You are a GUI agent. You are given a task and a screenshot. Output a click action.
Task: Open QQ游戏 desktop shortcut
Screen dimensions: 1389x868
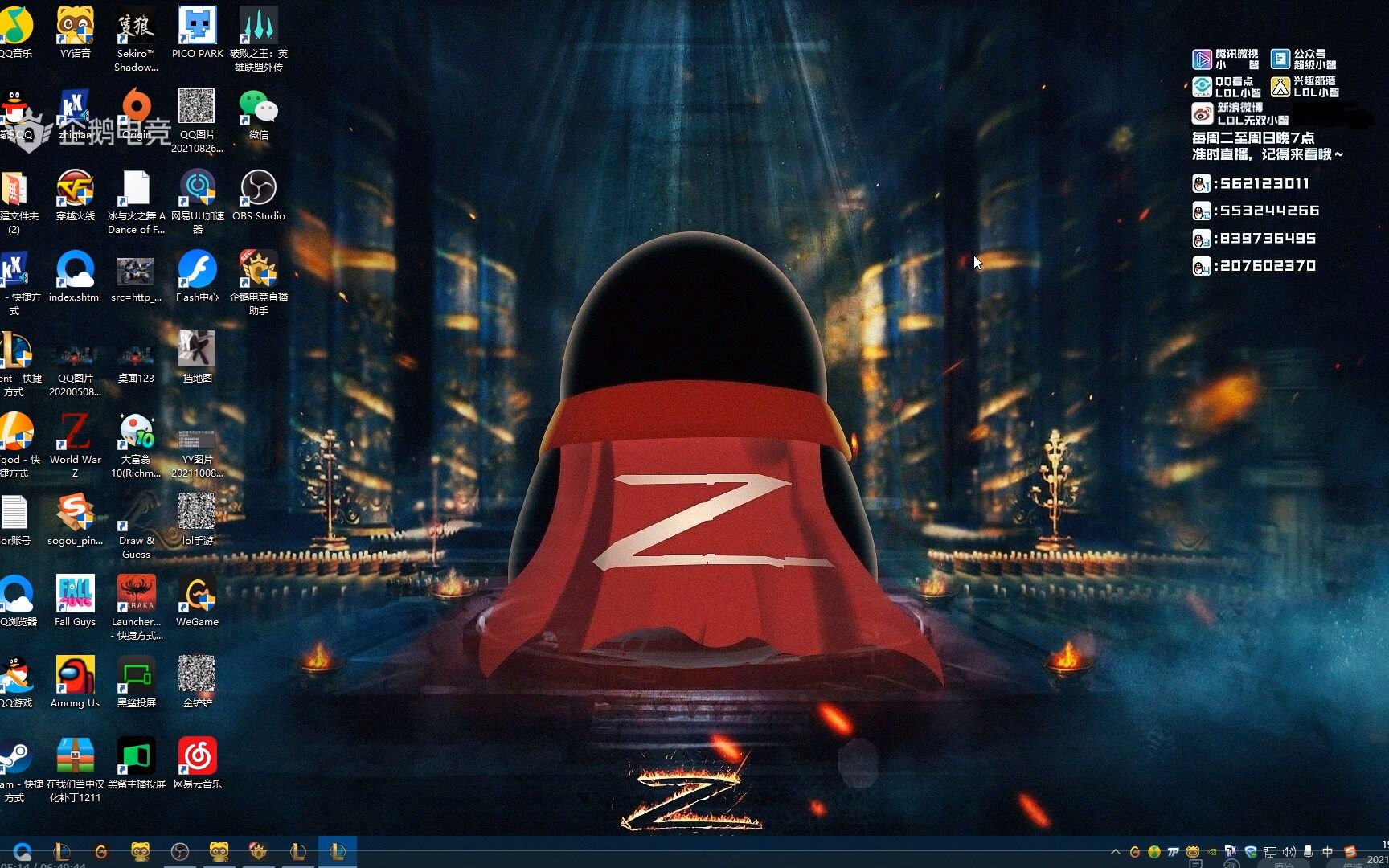point(16,682)
